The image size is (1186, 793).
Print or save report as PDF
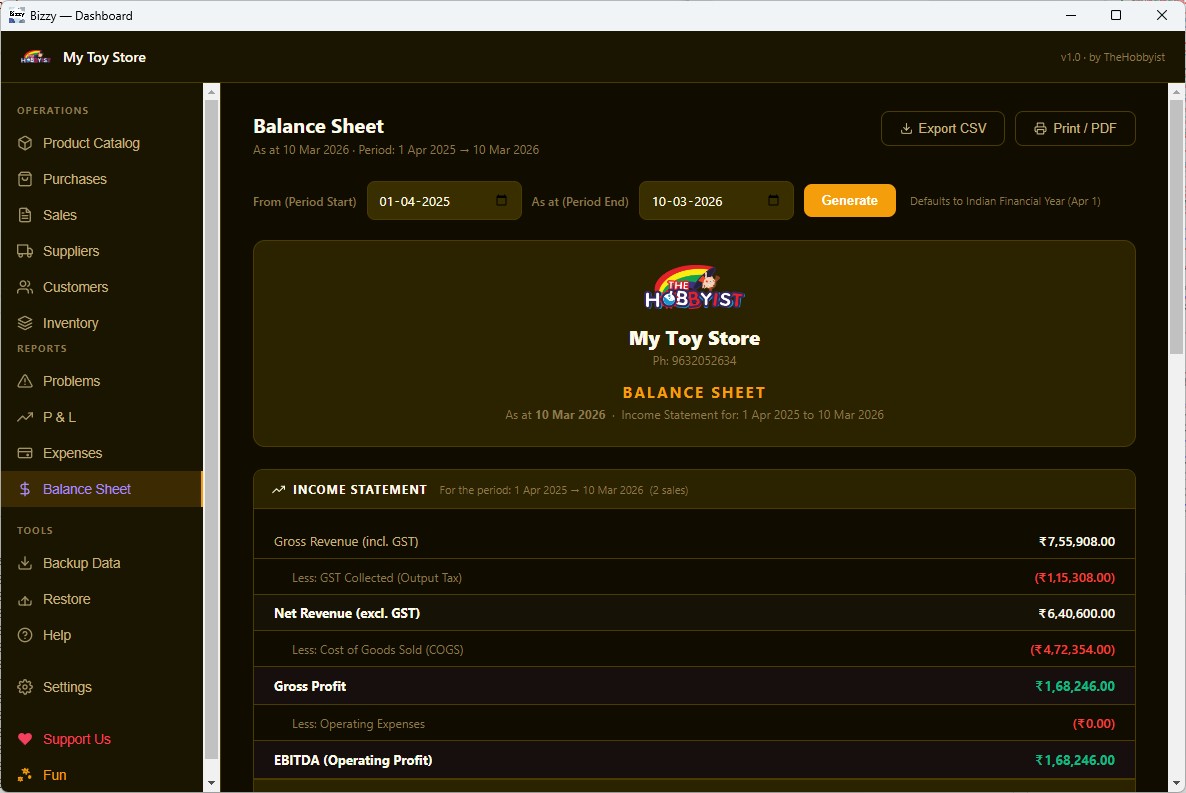(1075, 129)
